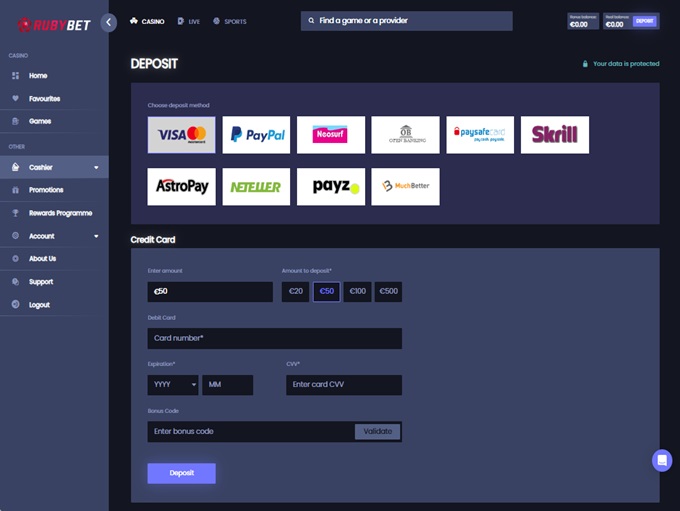Select the €20 deposit amount
This screenshot has height=511, width=680.
tap(295, 292)
